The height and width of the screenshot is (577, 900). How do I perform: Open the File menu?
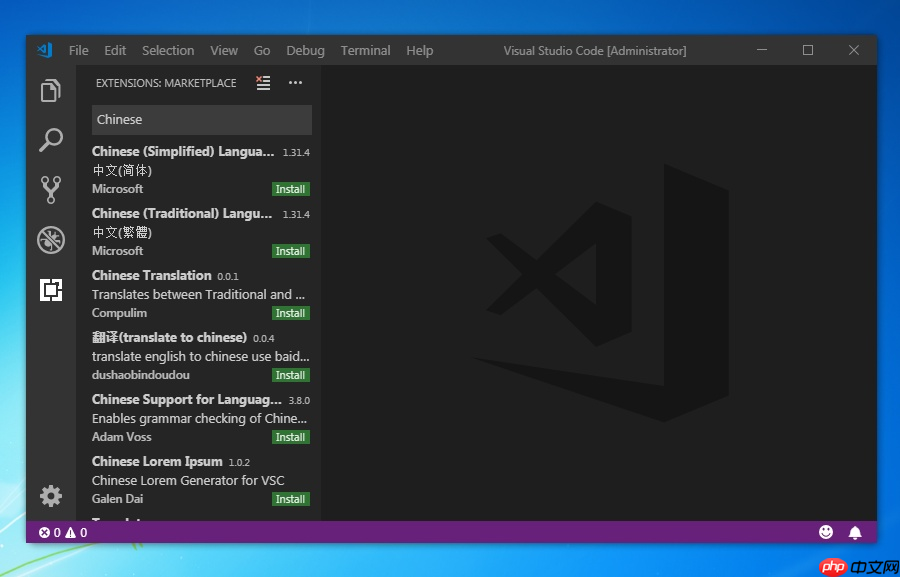tap(78, 50)
